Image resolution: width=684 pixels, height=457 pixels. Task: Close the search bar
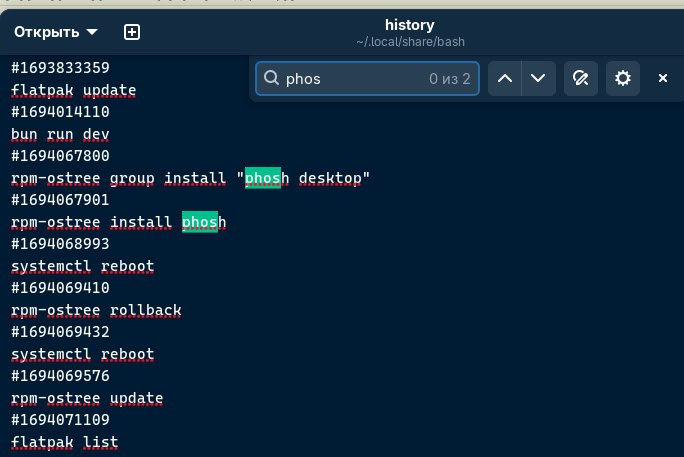[663, 78]
